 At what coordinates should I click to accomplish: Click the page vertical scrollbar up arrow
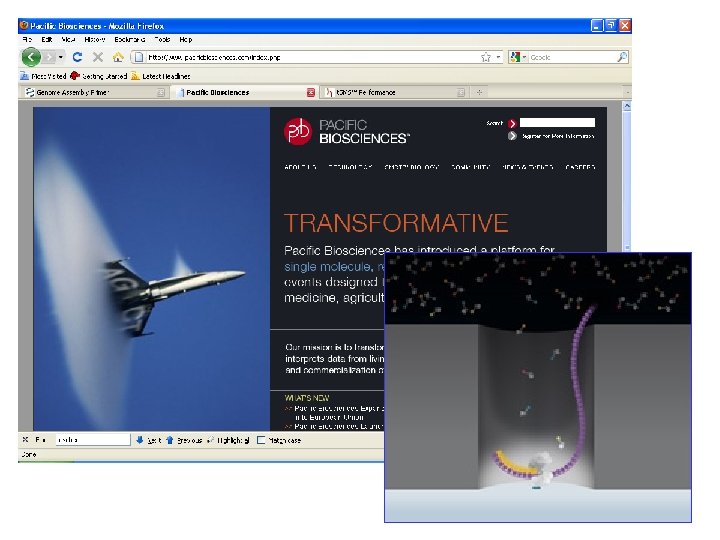coord(627,106)
